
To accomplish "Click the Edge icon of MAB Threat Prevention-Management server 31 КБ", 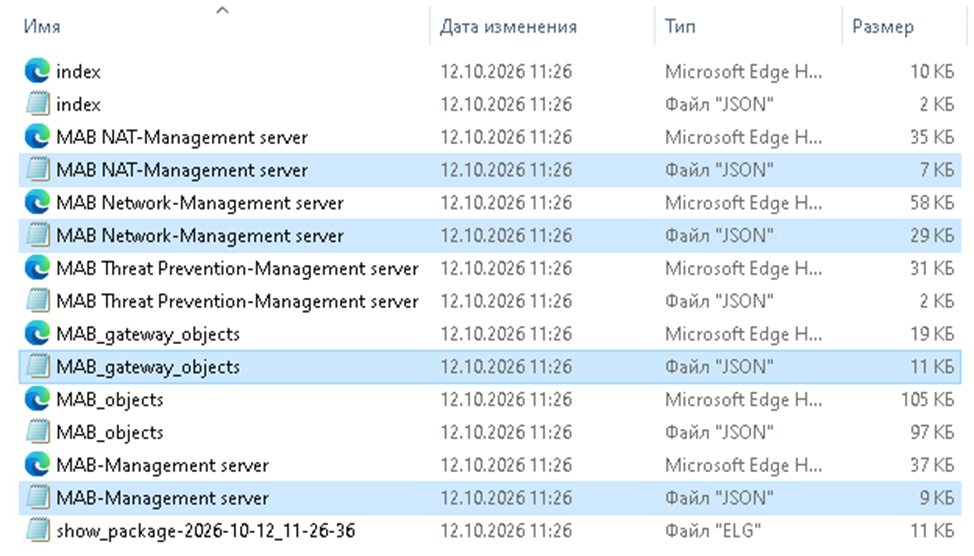I will [x=37, y=268].
